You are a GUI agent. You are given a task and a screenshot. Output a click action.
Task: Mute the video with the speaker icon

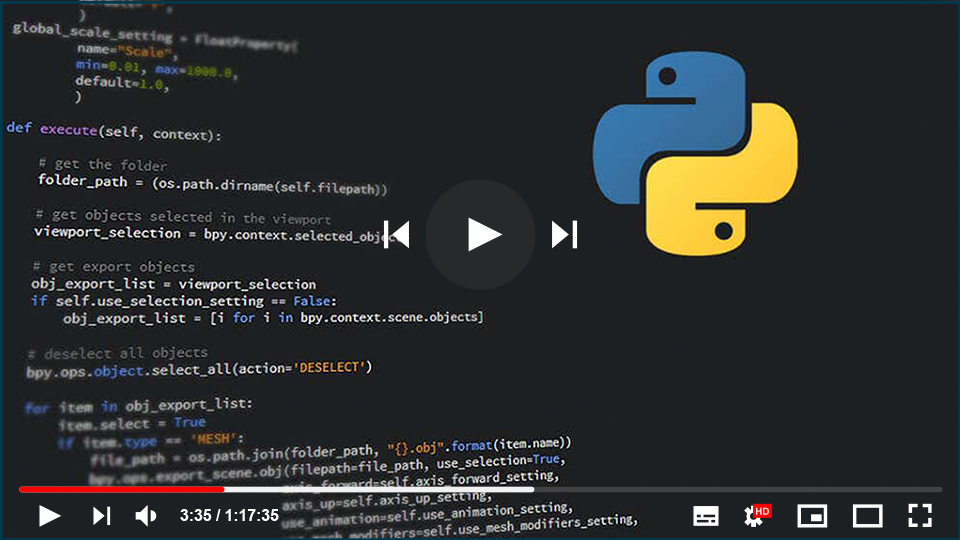[x=146, y=516]
